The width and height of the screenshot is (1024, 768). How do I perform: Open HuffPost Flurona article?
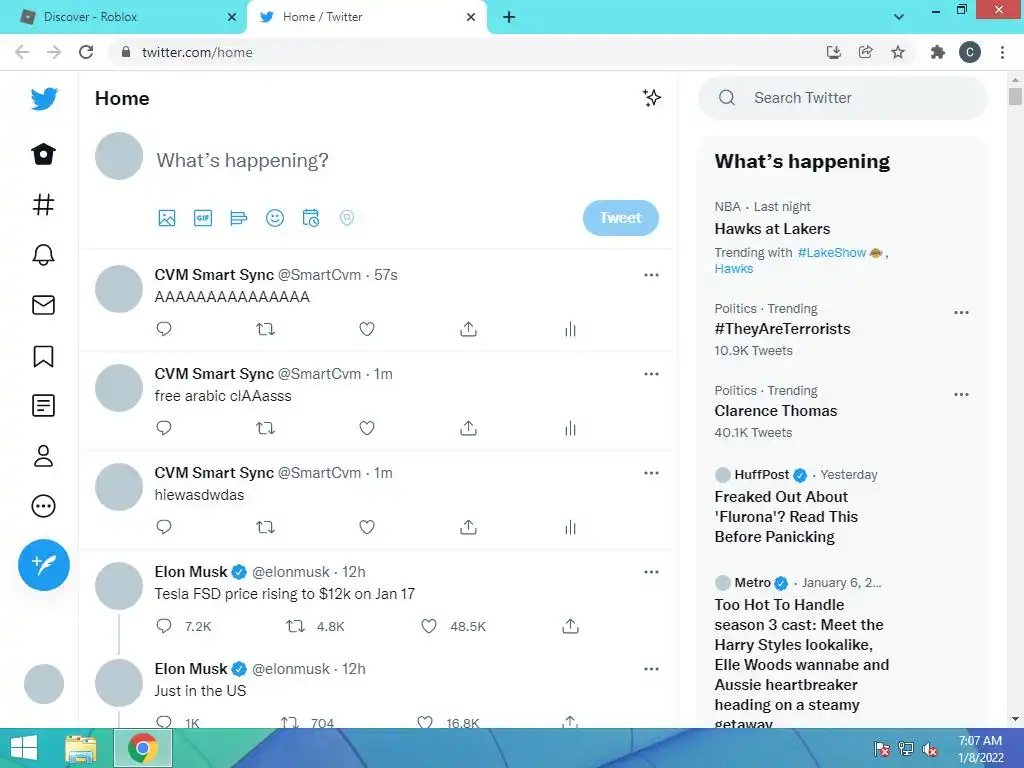786,517
